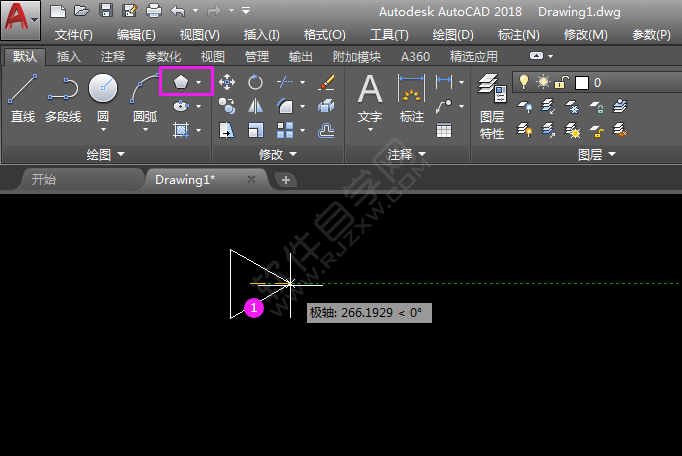Select the Line (直线) tool
Viewport: 682px width, 456px height.
pos(23,98)
